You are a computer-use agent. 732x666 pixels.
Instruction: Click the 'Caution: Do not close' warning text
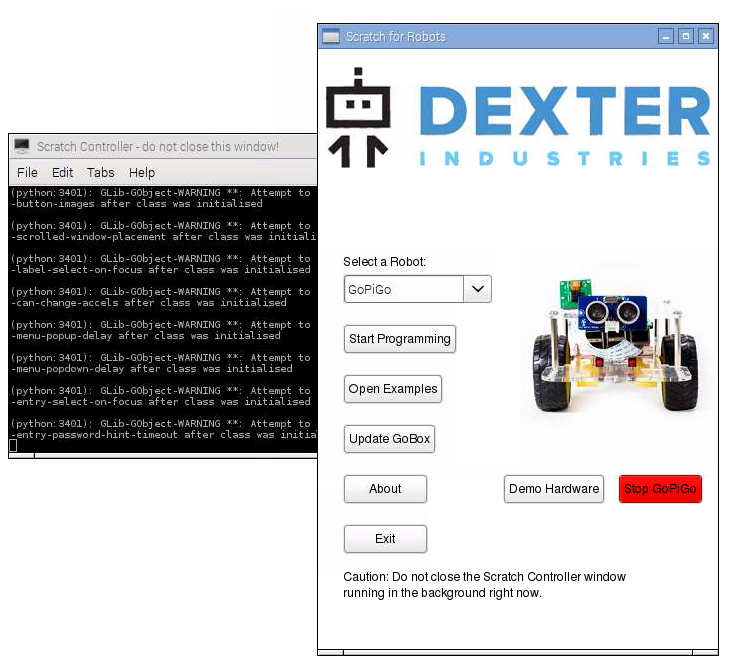[x=484, y=585]
